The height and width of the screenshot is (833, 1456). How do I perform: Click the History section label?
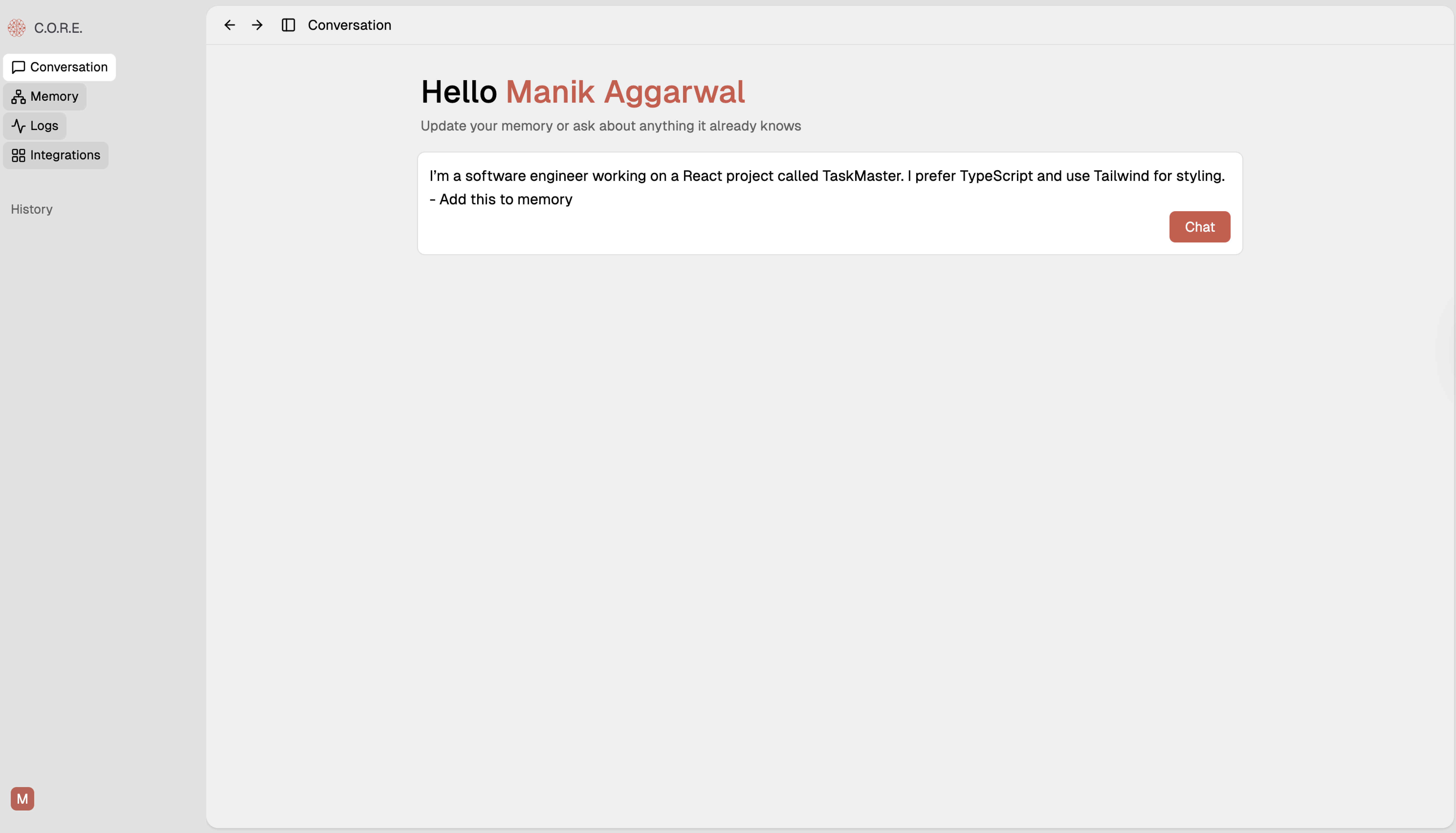point(32,209)
